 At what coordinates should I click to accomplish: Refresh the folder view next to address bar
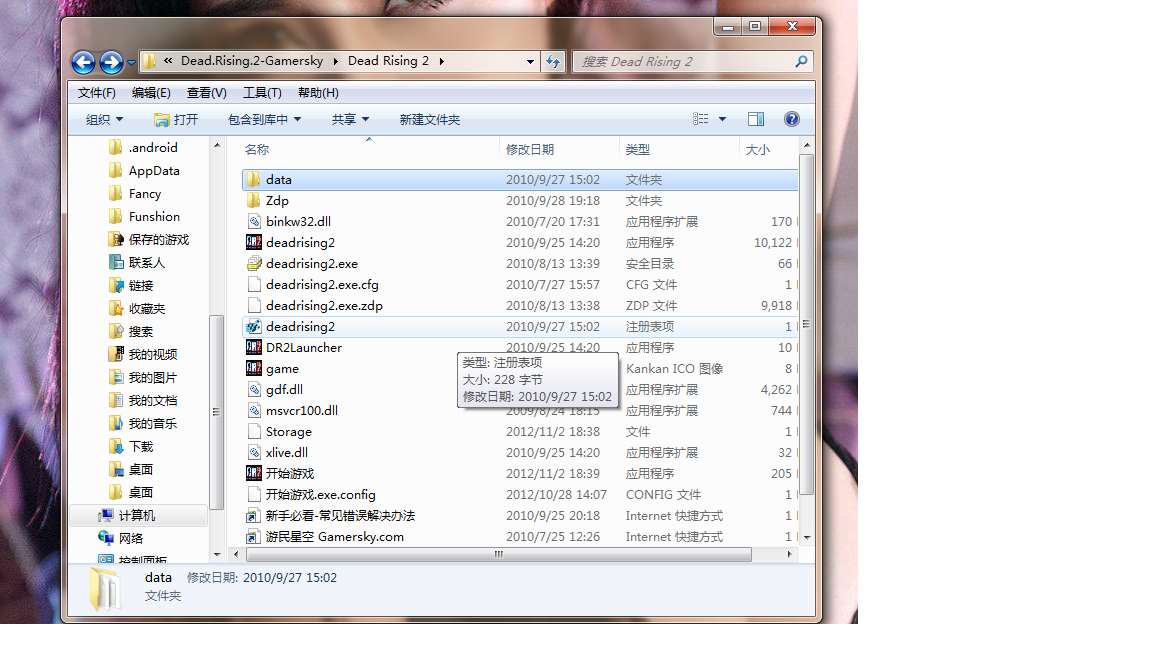click(553, 62)
